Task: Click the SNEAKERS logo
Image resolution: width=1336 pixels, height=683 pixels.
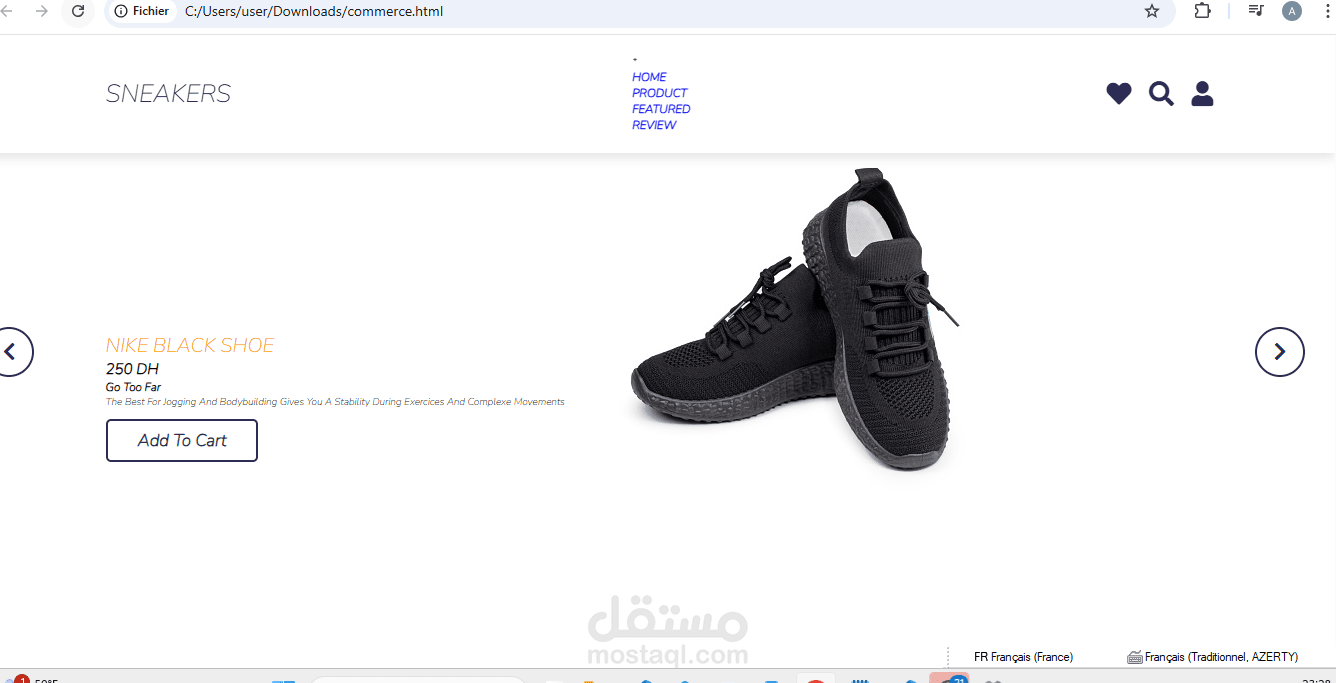Action: 168,94
